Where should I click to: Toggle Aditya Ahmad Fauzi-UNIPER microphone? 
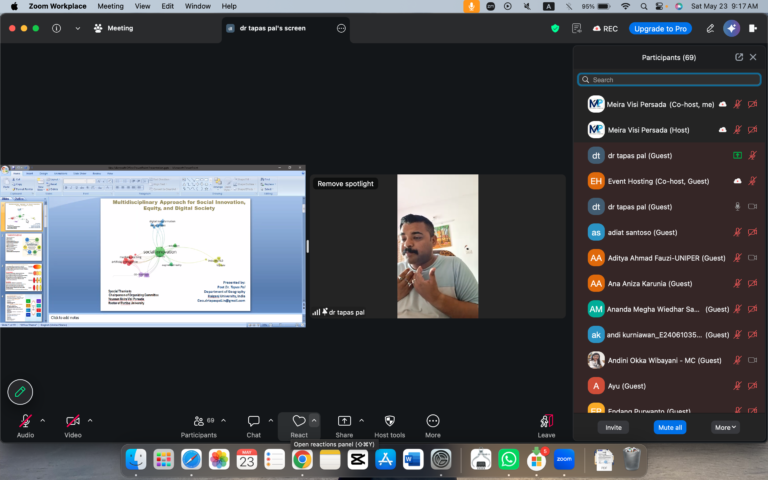(737, 258)
